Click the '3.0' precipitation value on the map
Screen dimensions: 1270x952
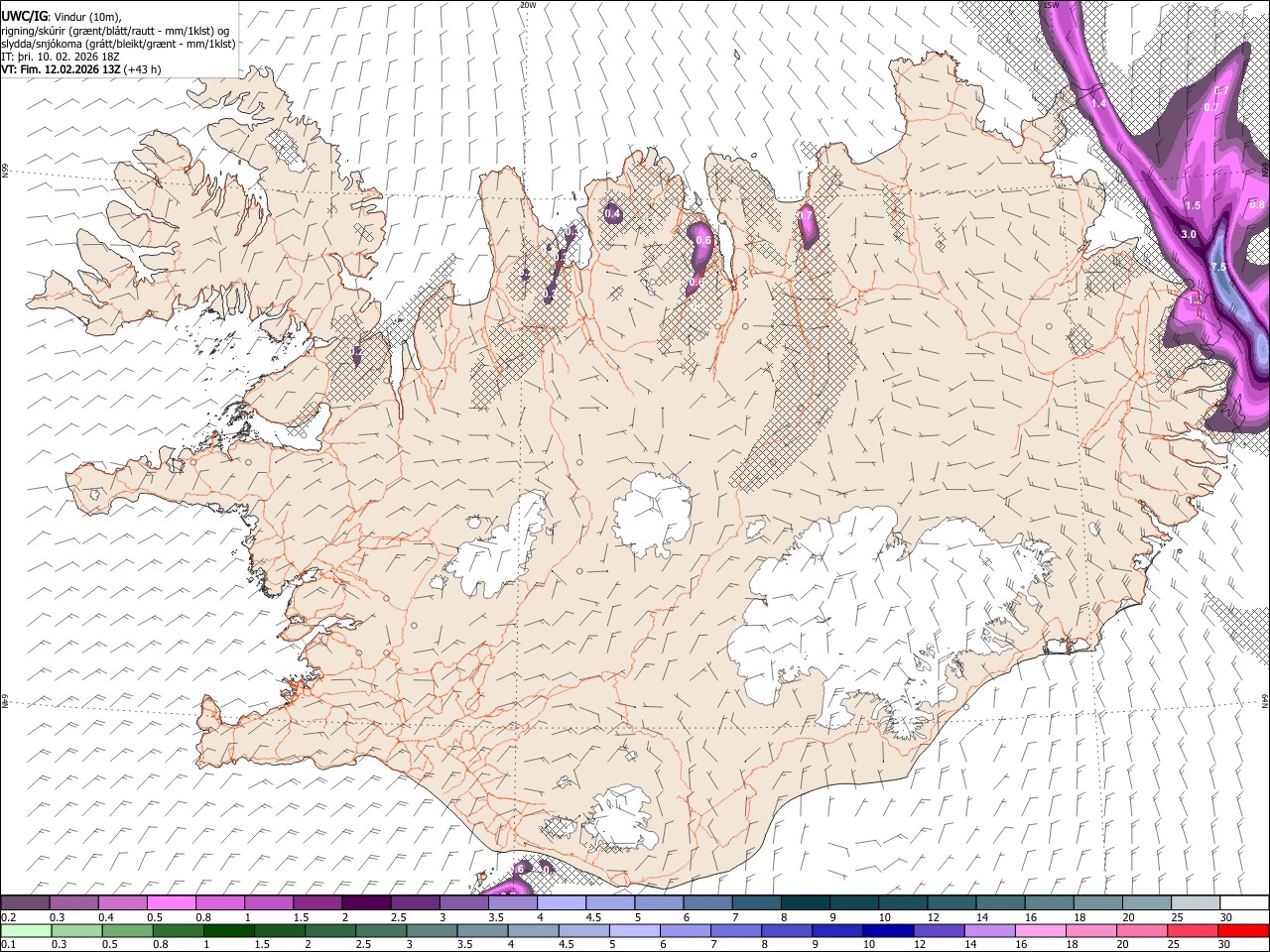click(1188, 234)
